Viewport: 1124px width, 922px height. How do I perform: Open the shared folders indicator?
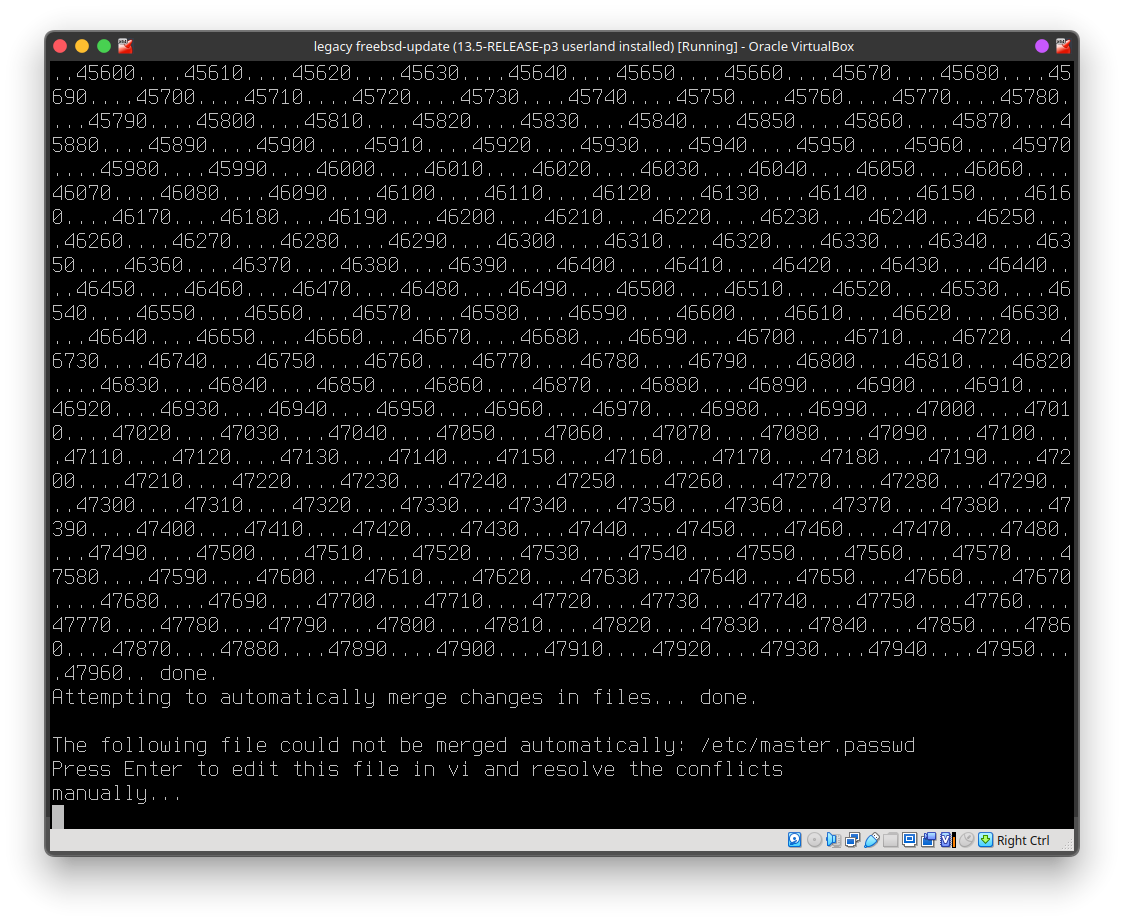(x=891, y=840)
